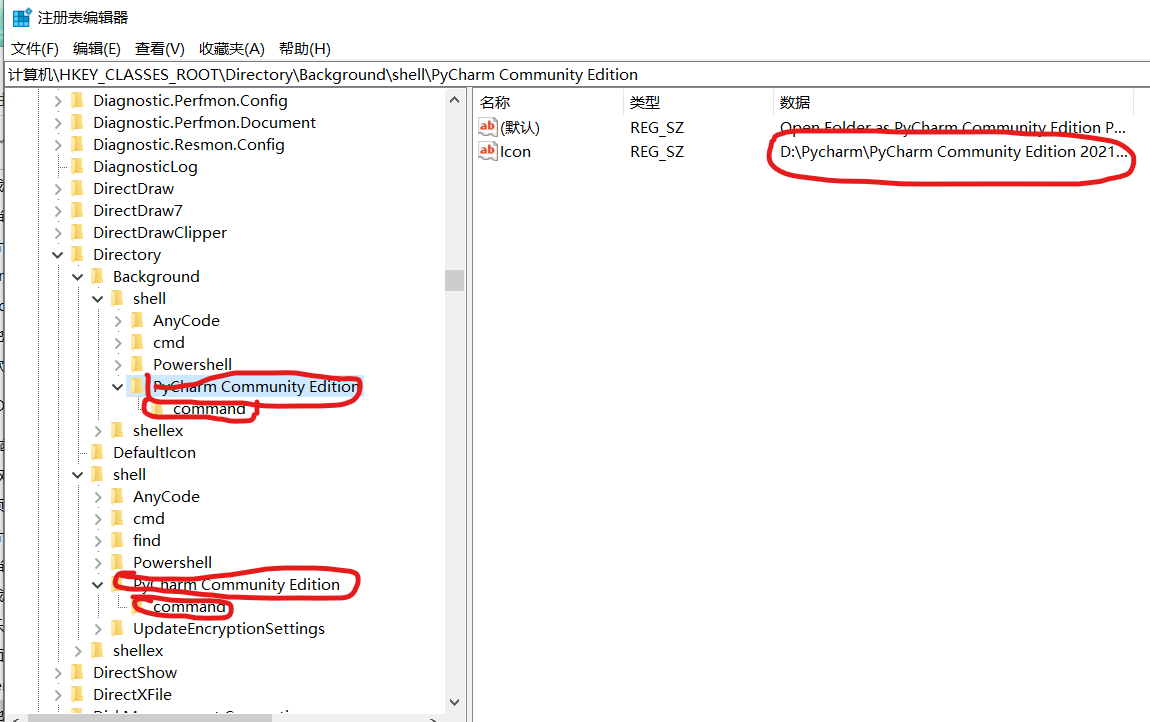
Task: Select the DefaultIcon key label
Action: [x=154, y=453]
